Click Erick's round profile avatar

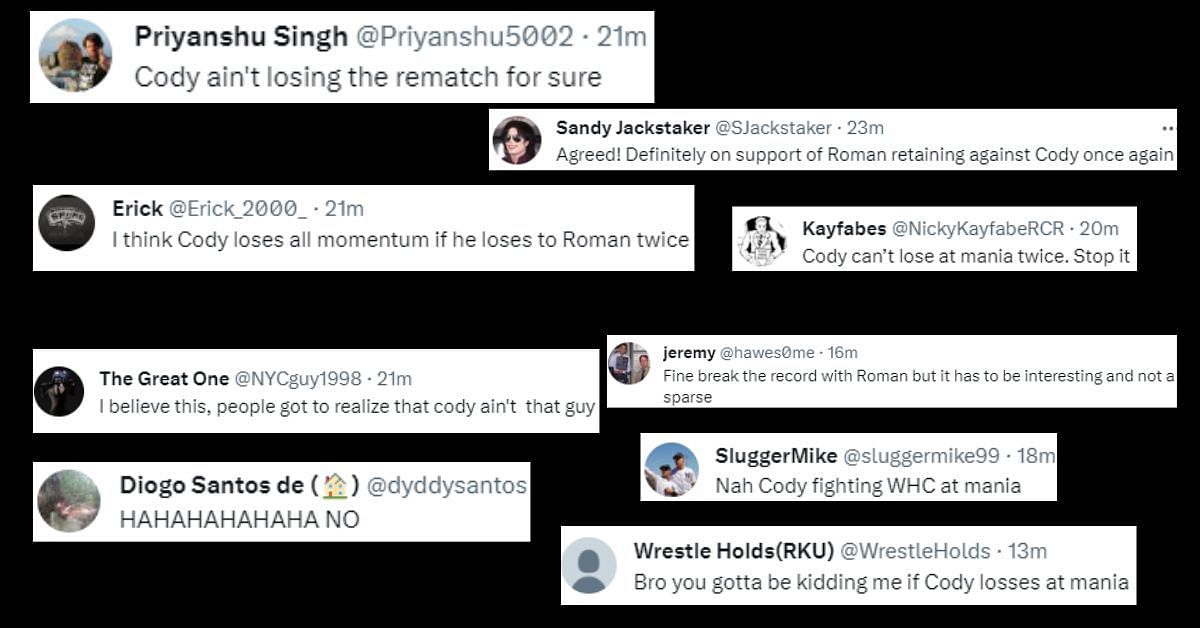(67, 222)
